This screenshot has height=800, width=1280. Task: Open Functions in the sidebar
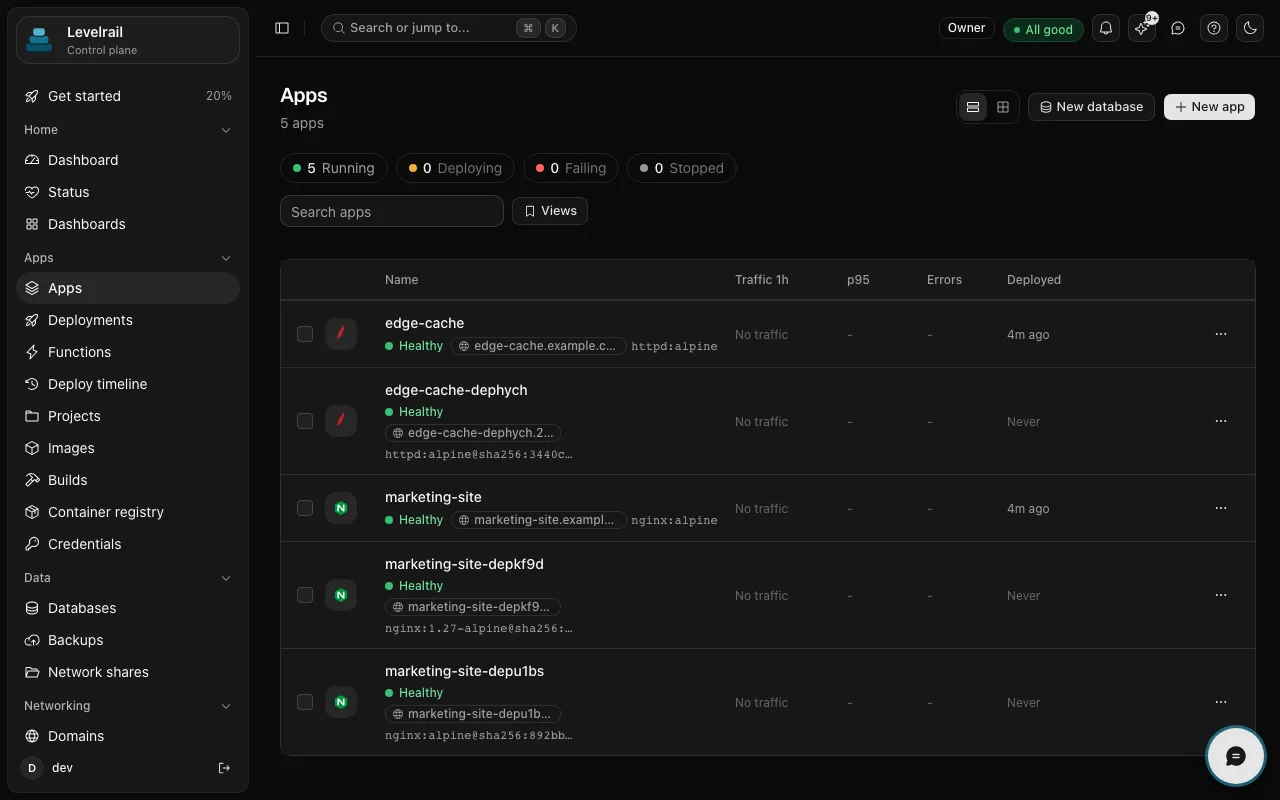click(128, 352)
